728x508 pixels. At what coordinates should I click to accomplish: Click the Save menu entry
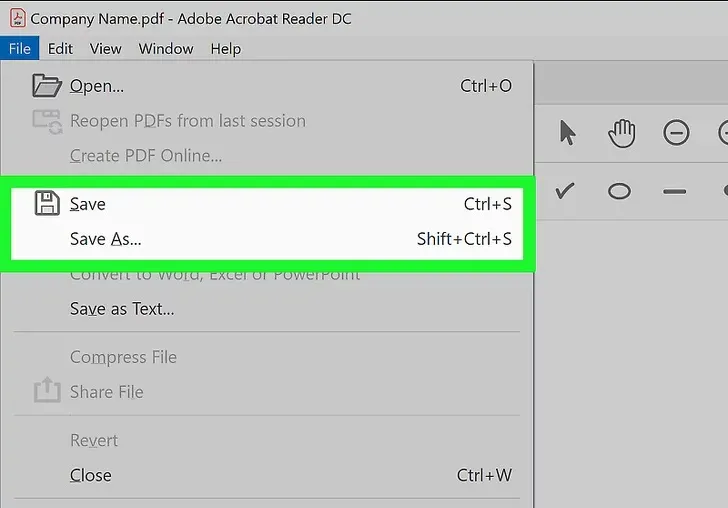267,204
